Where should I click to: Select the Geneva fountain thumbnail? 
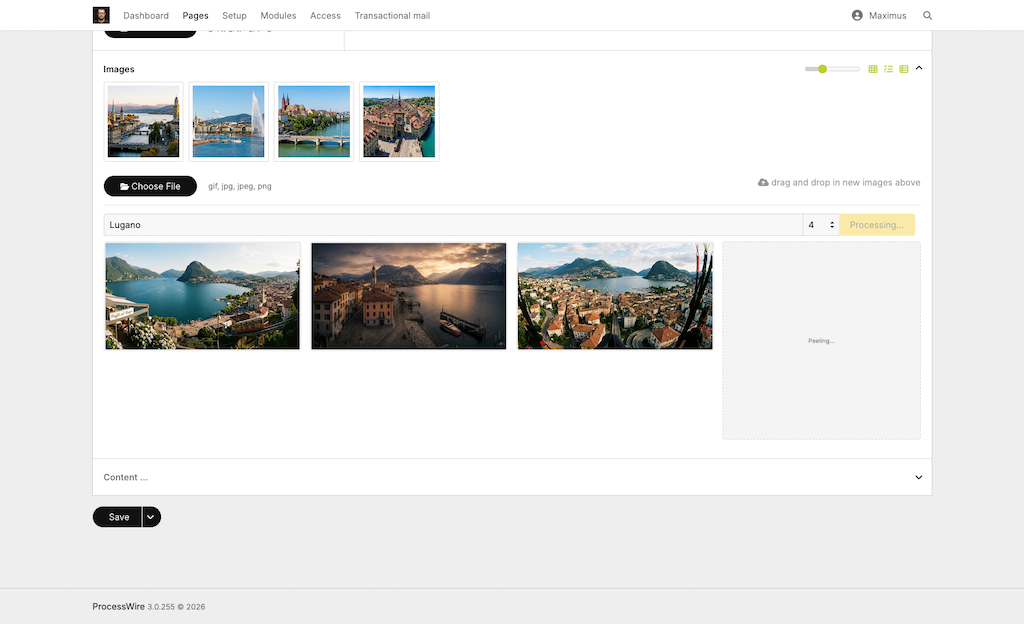[228, 121]
